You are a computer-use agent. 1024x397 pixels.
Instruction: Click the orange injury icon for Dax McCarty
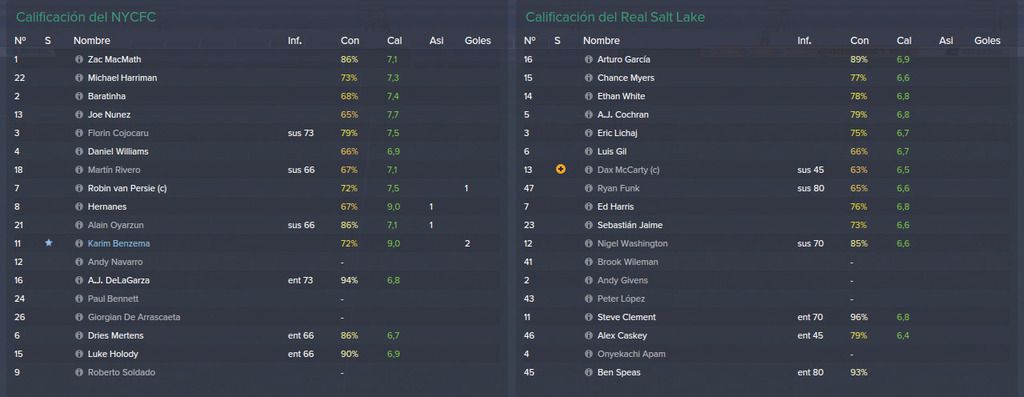coord(560,169)
